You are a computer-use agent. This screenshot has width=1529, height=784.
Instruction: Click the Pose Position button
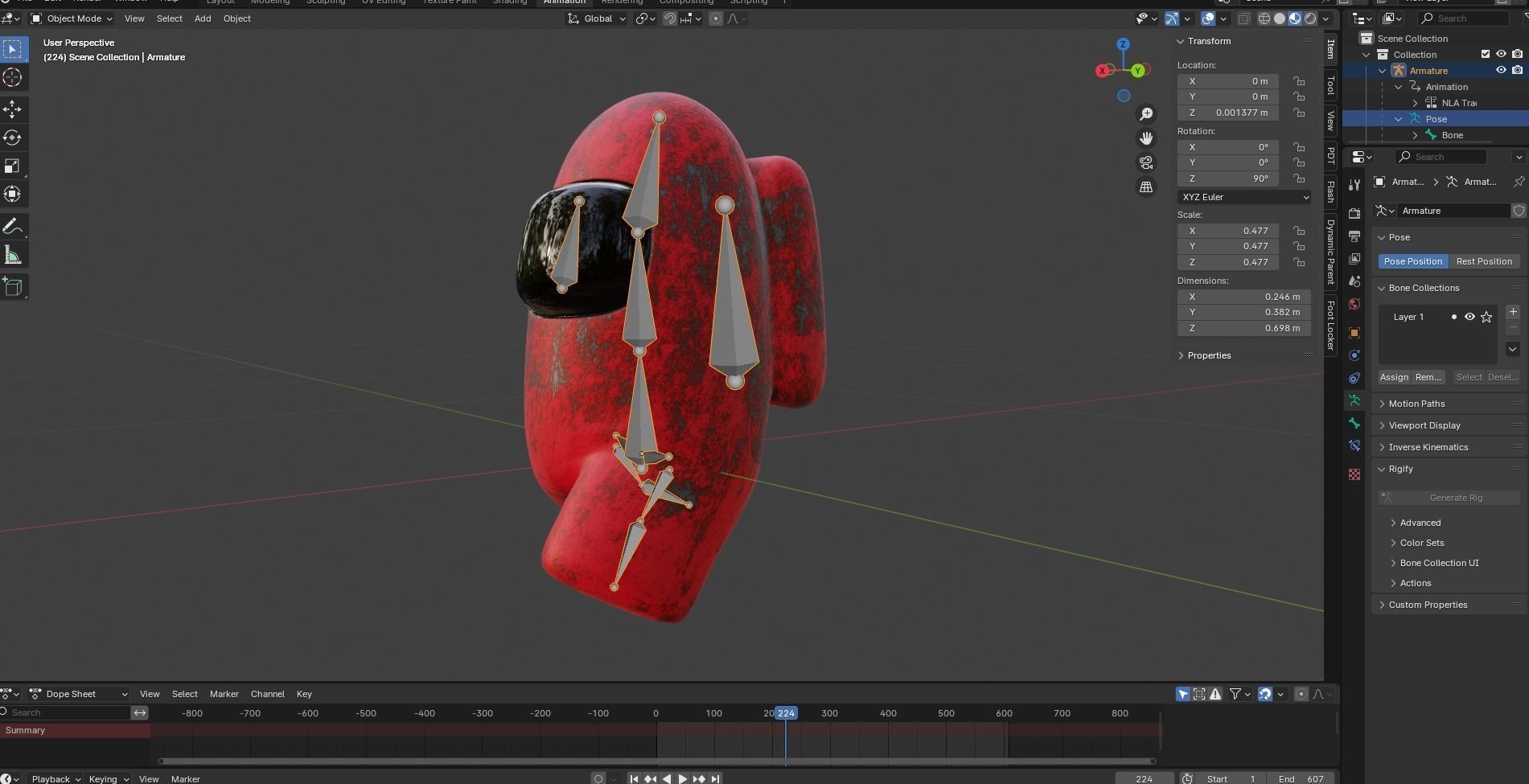1413,261
